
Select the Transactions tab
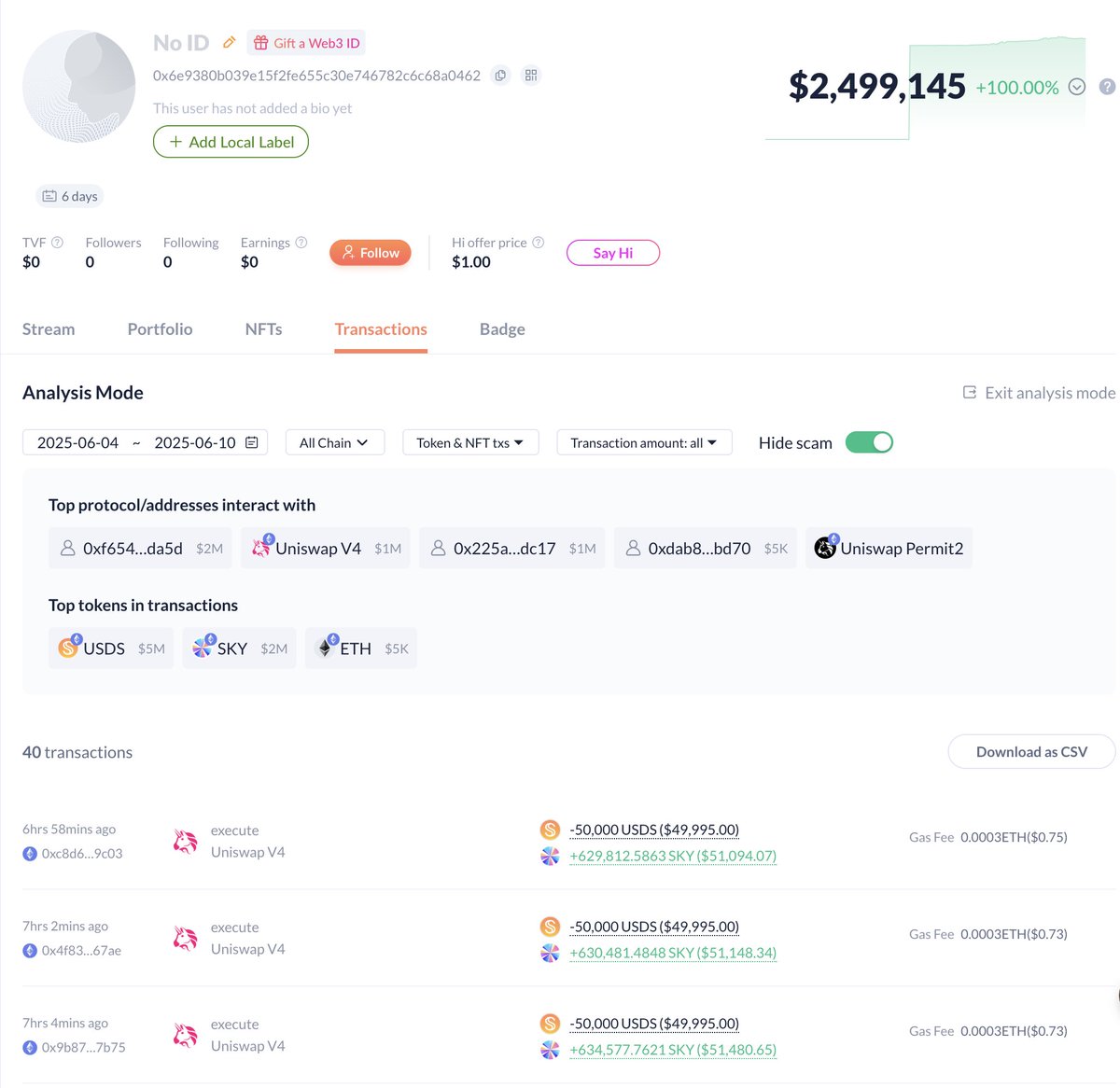point(381,329)
